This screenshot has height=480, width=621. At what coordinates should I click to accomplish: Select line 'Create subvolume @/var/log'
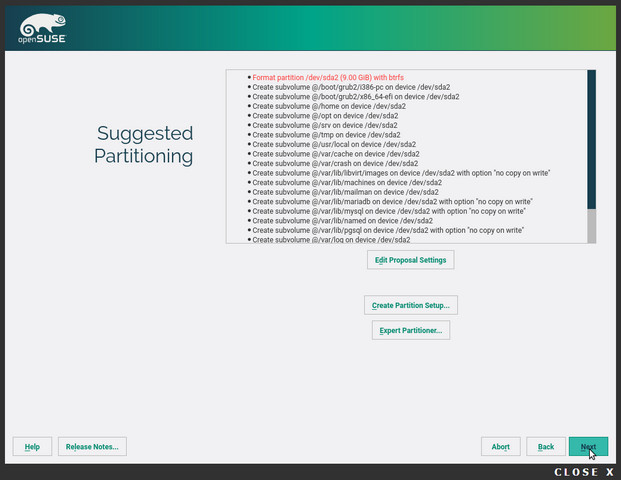point(331,239)
